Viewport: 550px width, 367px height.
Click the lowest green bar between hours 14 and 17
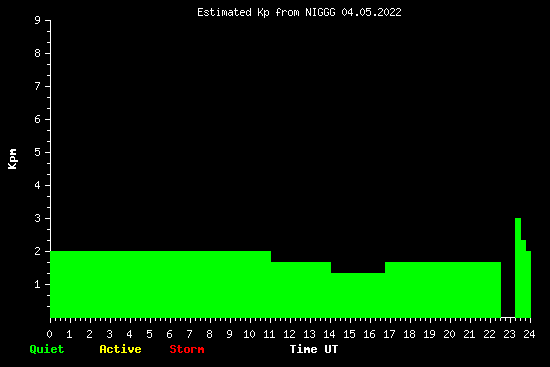click(358, 295)
